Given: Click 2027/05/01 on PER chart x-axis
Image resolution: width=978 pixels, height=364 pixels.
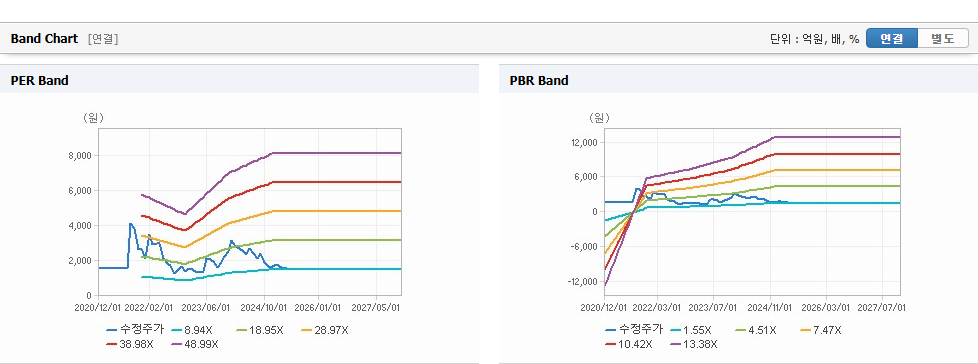Looking at the screenshot, I should (x=377, y=307).
